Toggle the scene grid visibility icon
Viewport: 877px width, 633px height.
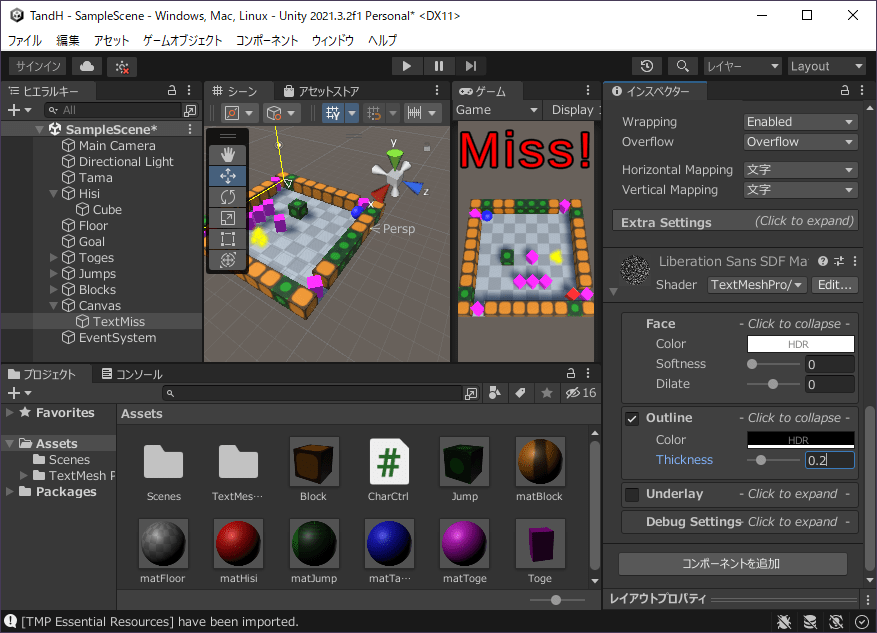333,113
